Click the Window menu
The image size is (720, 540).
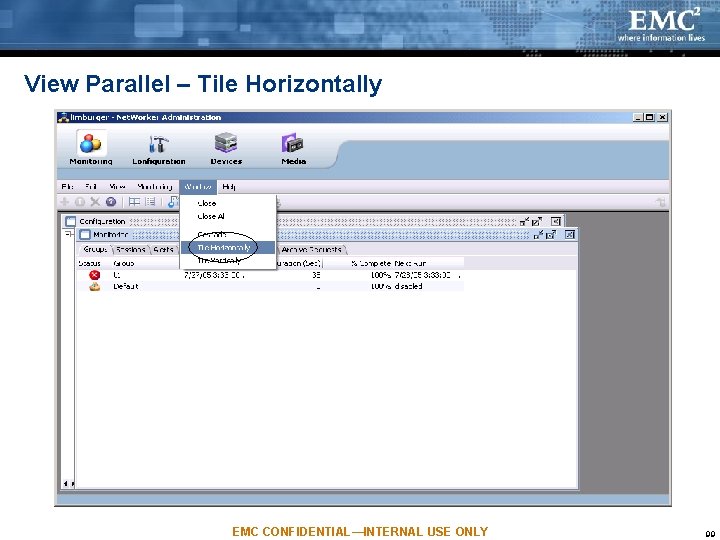(198, 186)
